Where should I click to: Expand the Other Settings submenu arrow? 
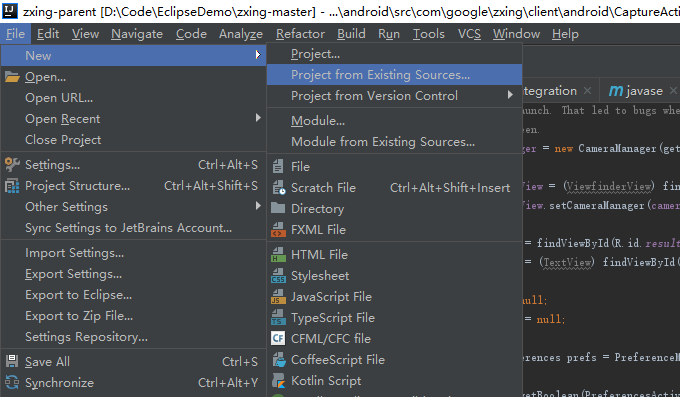[x=258, y=206]
